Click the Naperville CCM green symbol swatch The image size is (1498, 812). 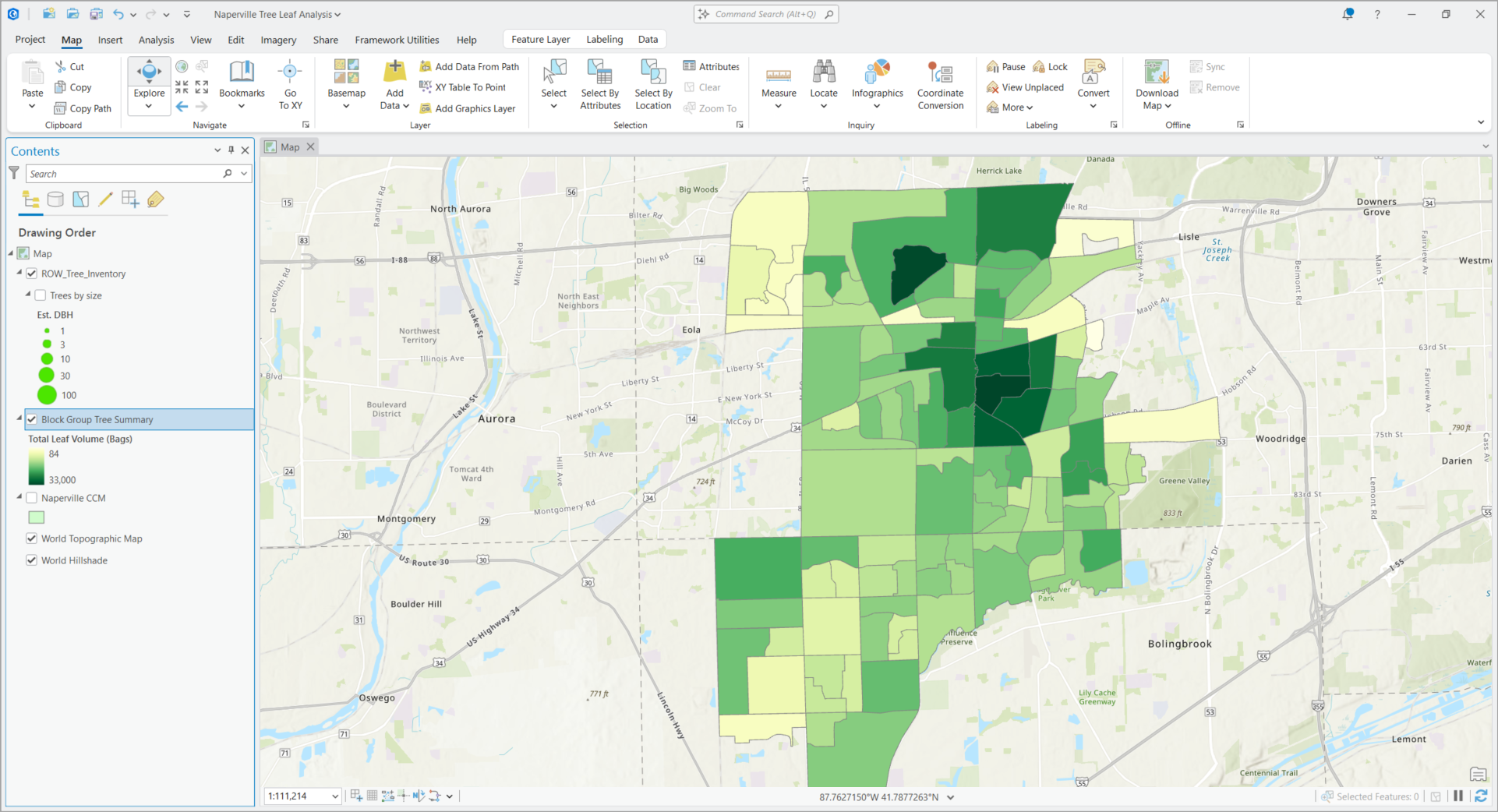click(37, 517)
